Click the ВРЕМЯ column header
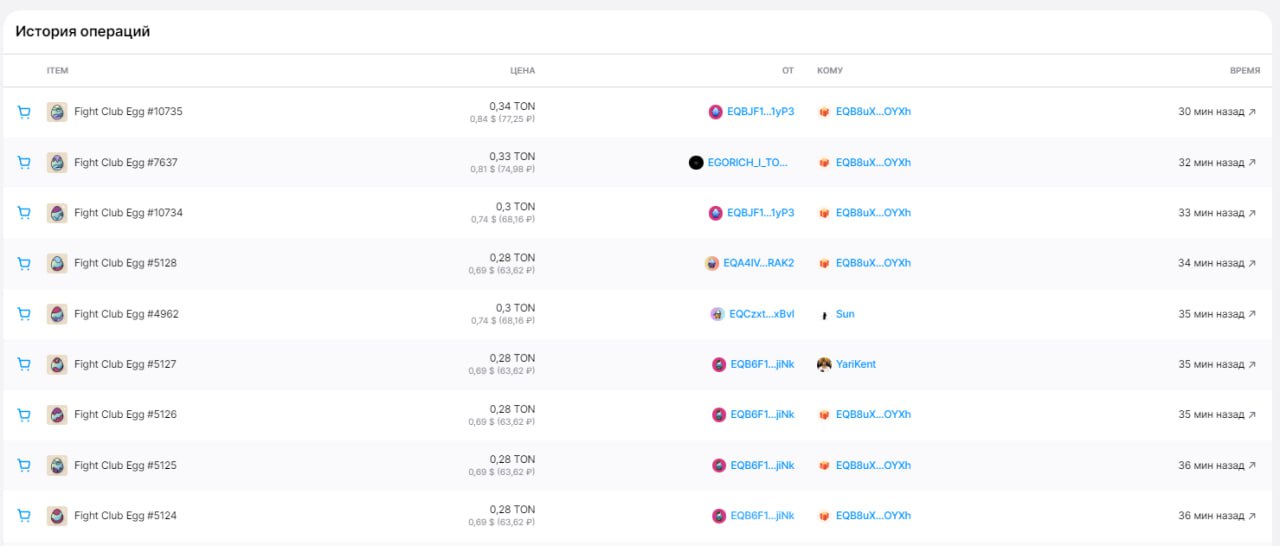Viewport: 1280px width, 546px height. [x=1245, y=71]
